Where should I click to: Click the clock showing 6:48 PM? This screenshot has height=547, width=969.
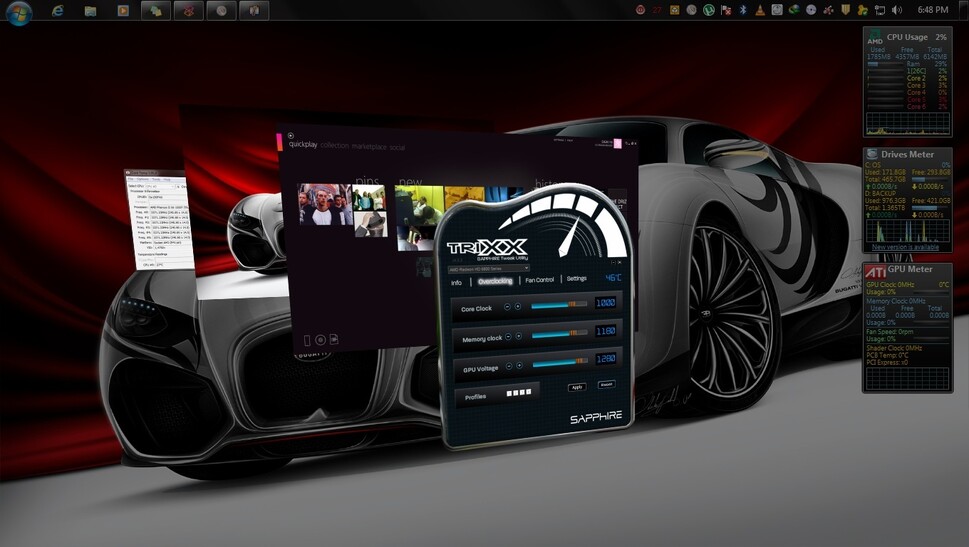pyautogui.click(x=933, y=10)
